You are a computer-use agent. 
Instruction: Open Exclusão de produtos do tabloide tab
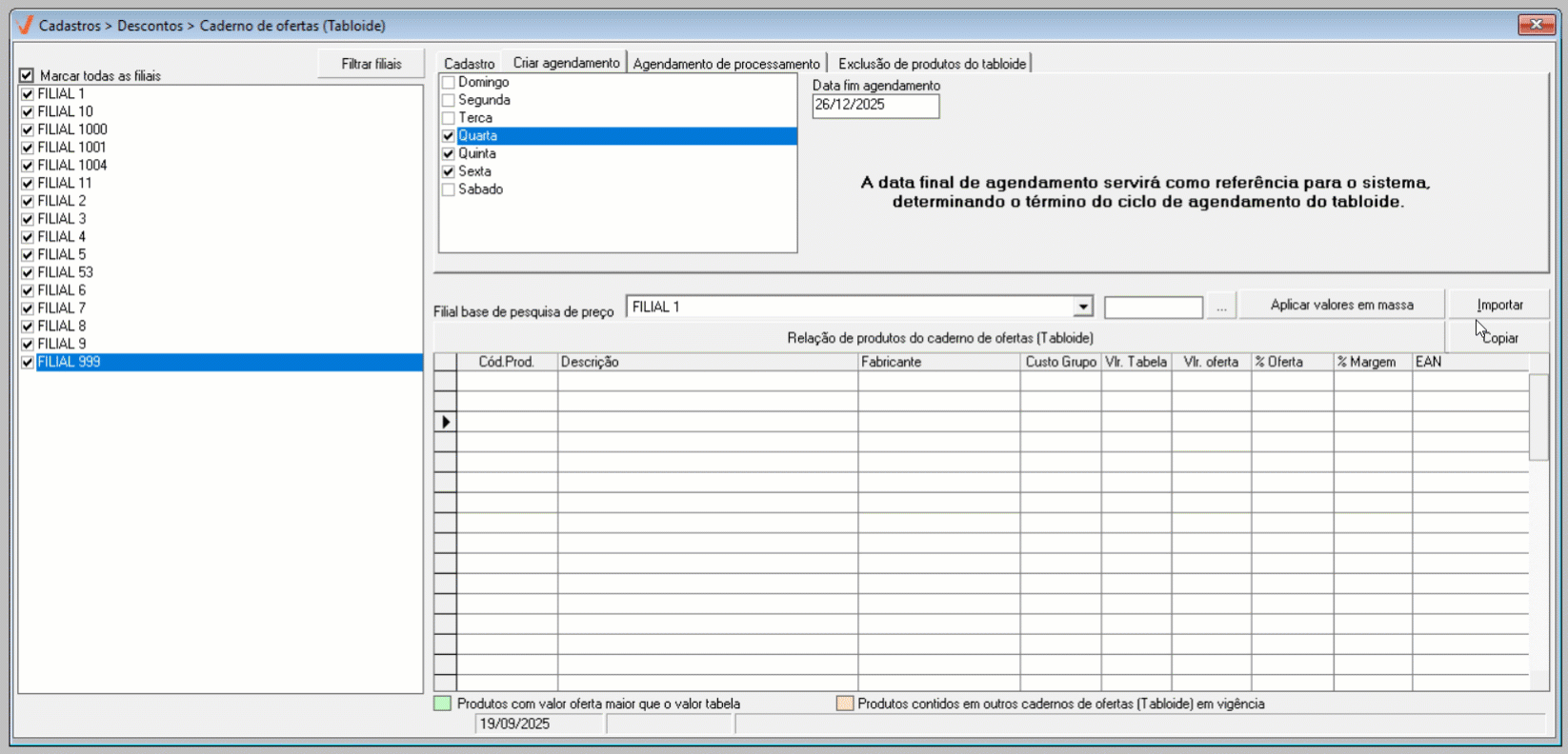(x=932, y=64)
